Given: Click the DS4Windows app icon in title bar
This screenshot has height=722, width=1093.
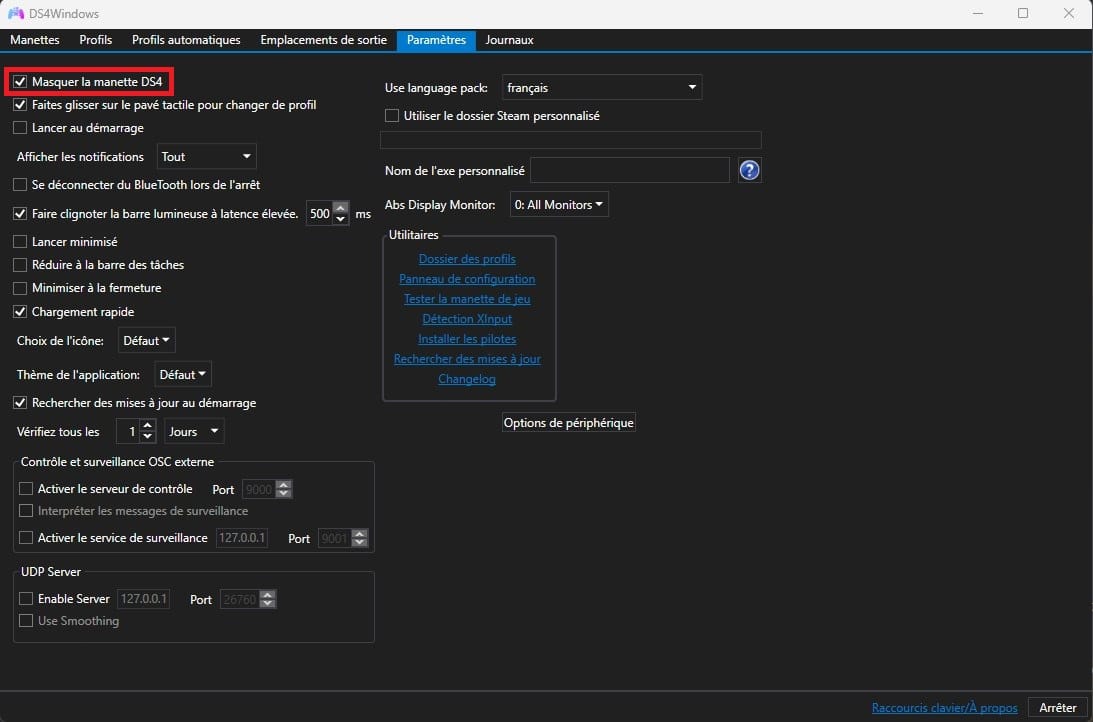Looking at the screenshot, I should pos(16,13).
